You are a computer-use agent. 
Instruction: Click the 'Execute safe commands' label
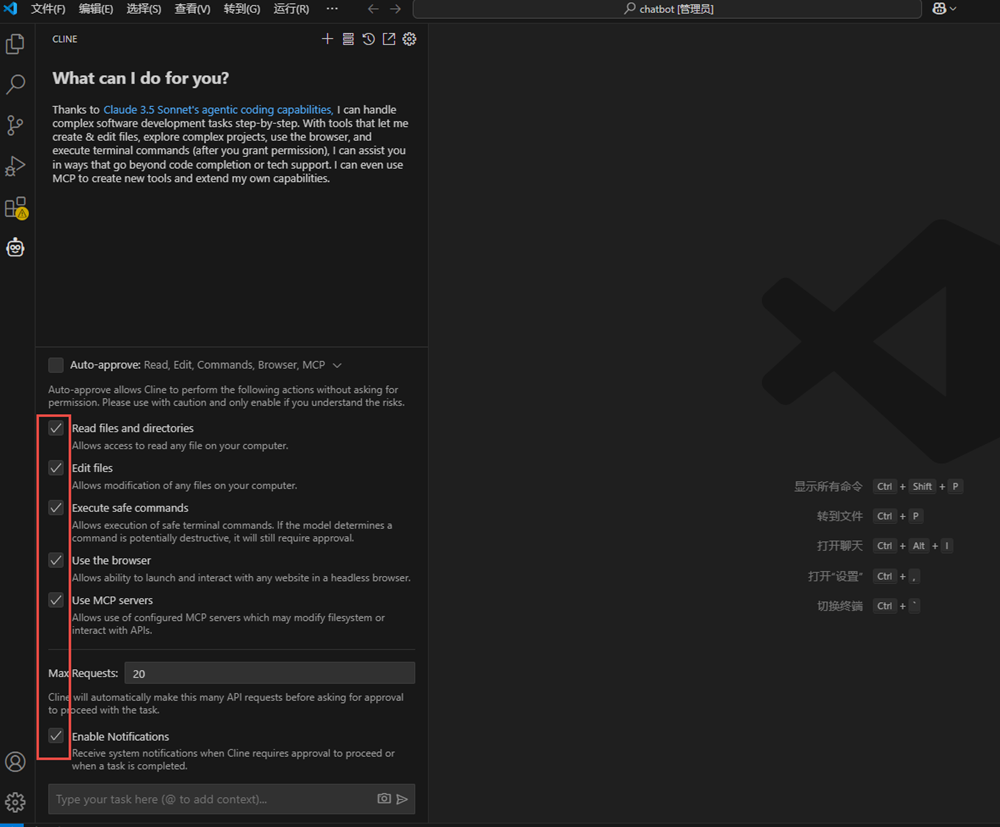coord(130,508)
